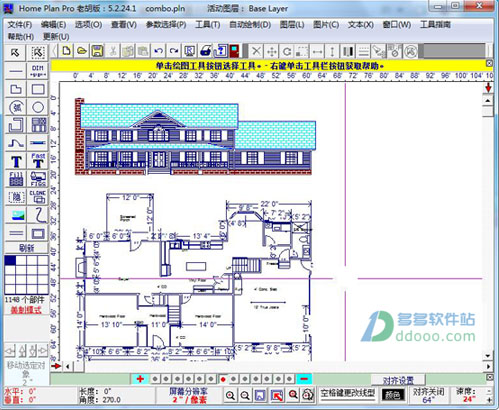Image resolution: width=499 pixels, height=410 pixels.
Task: Select the red-dot zoom level marker
Action: tap(223, 379)
